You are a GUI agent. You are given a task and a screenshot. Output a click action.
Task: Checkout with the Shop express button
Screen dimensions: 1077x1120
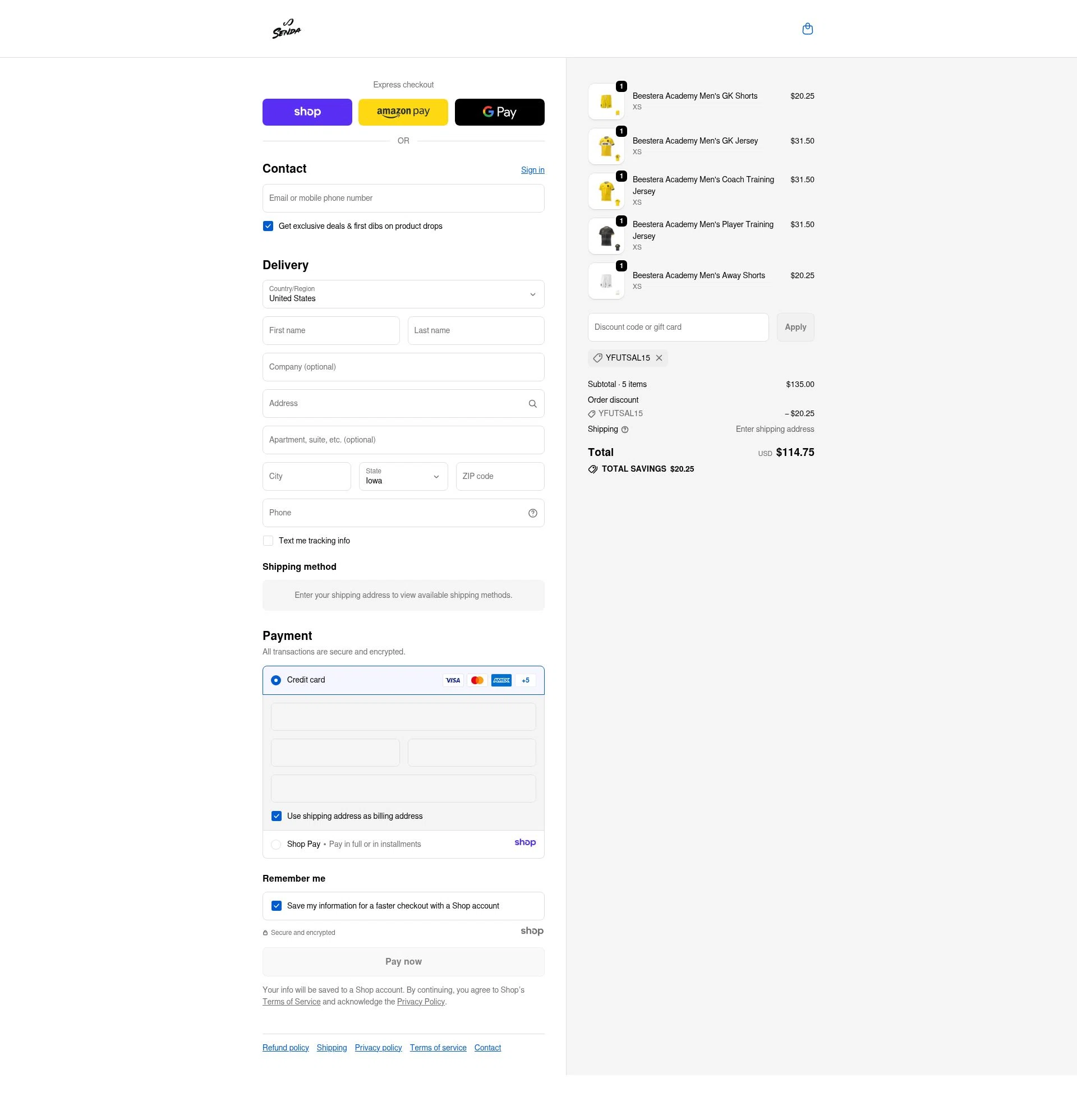[307, 112]
